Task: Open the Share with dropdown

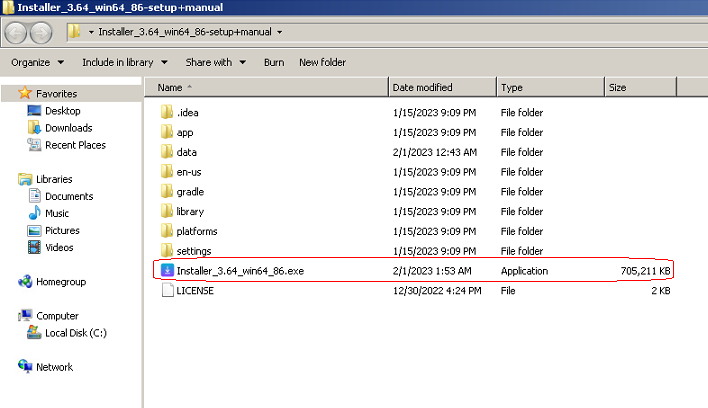Action: [x=214, y=62]
